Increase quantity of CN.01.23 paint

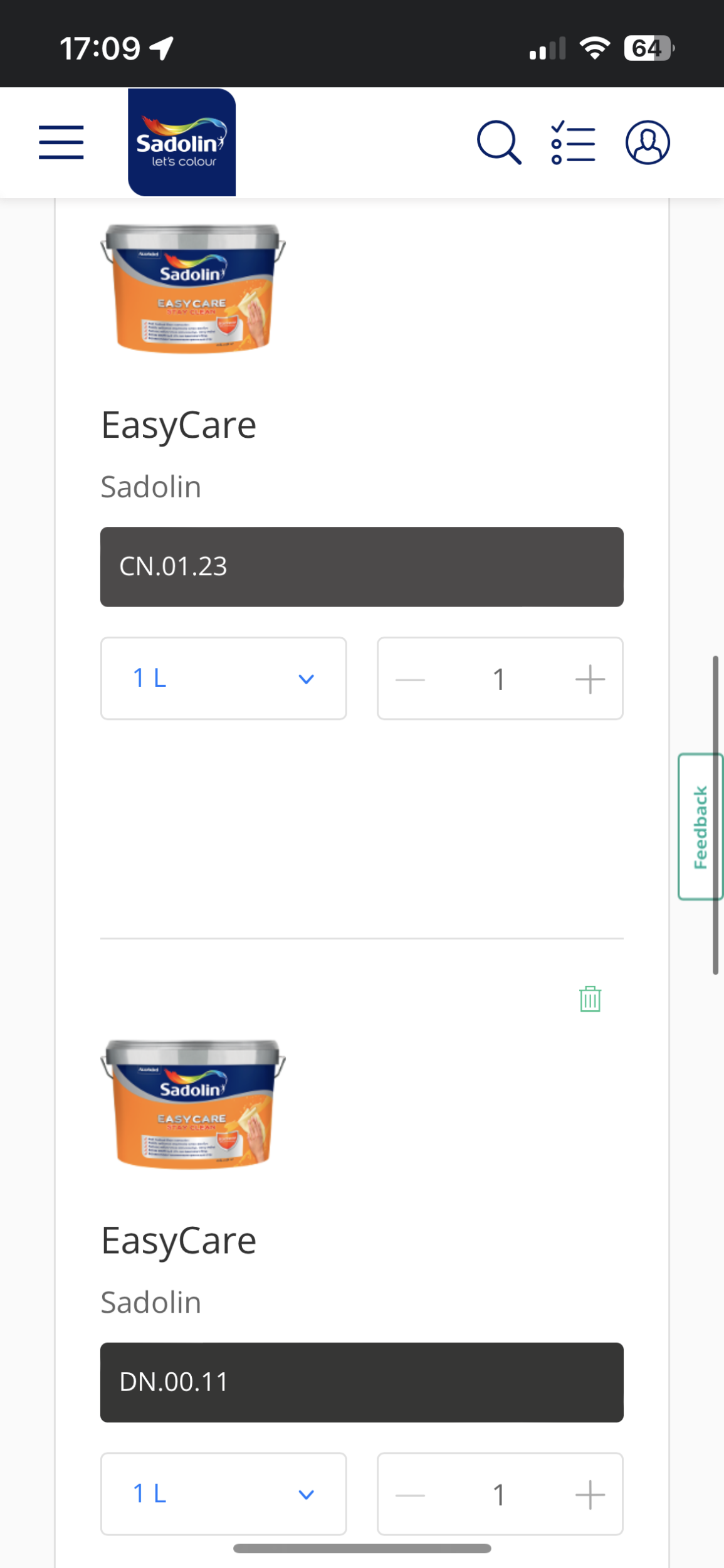[590, 679]
